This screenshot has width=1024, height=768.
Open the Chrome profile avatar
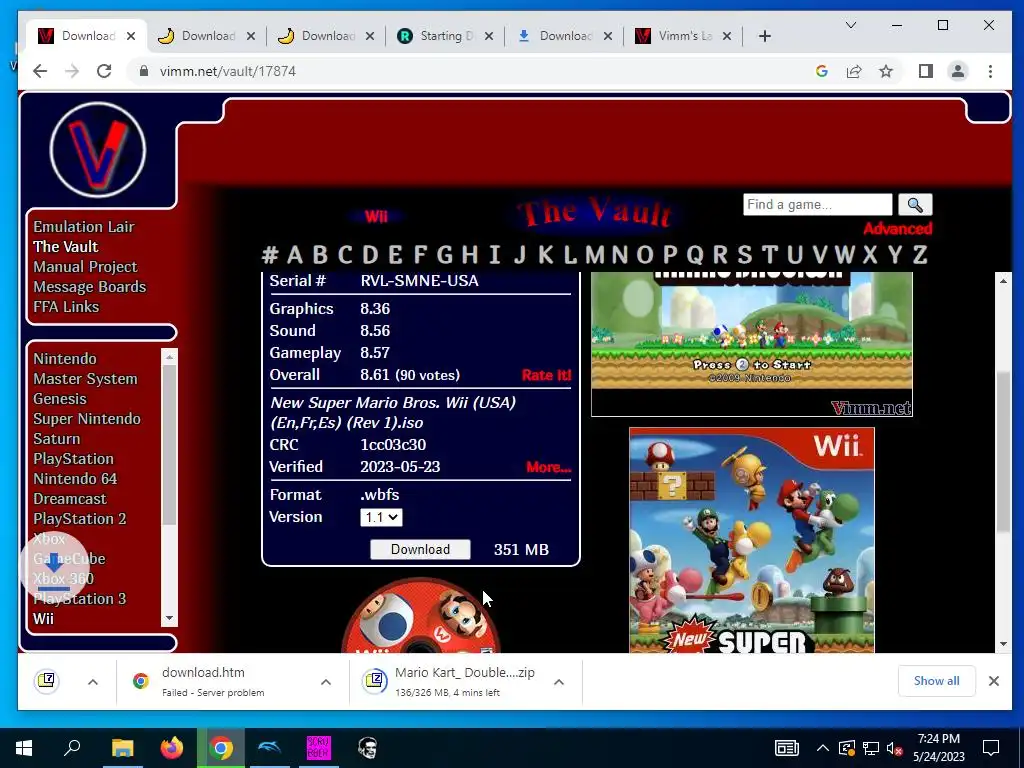[958, 71]
